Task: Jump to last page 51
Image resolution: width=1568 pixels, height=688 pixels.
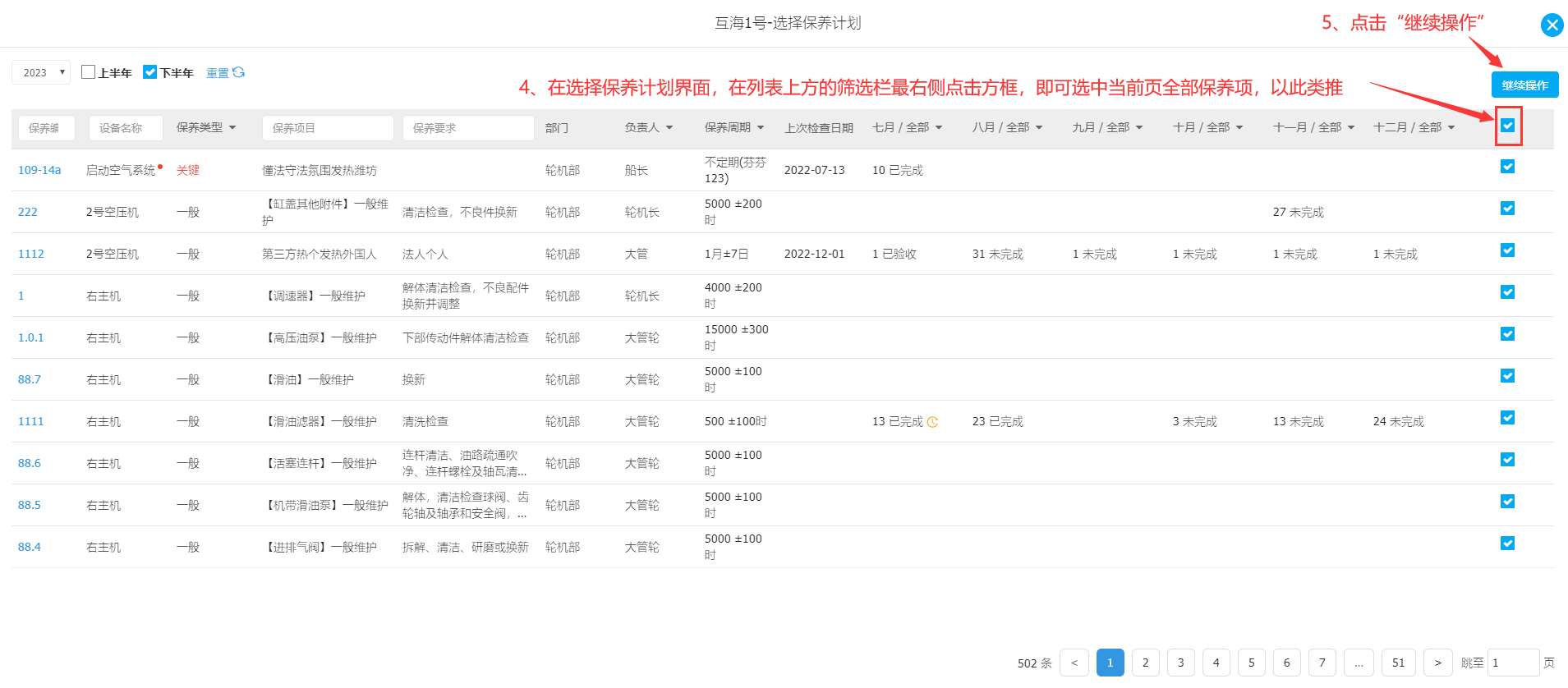Action: 1398,663
